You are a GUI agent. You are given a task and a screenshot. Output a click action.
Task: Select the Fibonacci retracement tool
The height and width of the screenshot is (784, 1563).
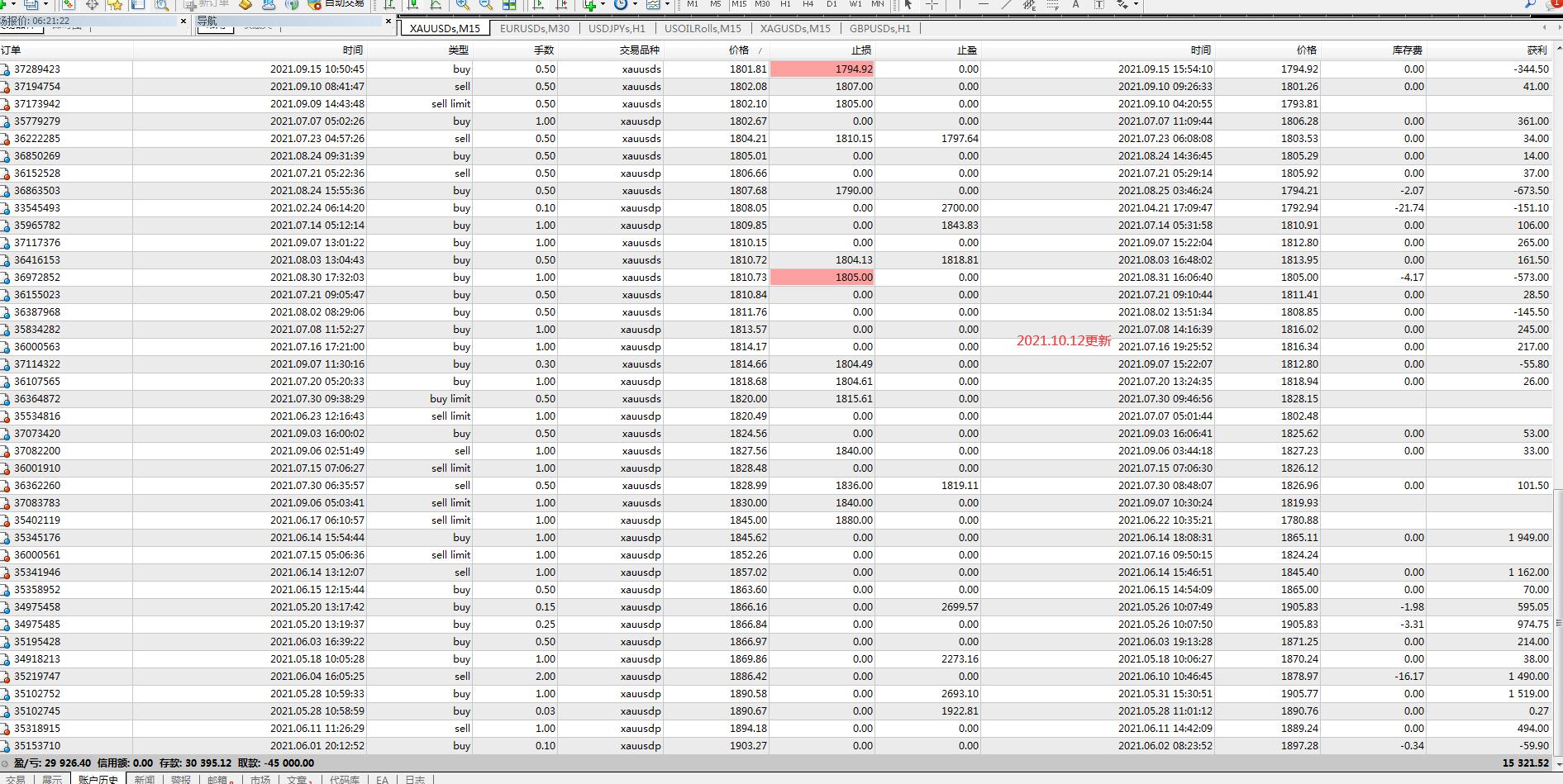pos(1052,4)
